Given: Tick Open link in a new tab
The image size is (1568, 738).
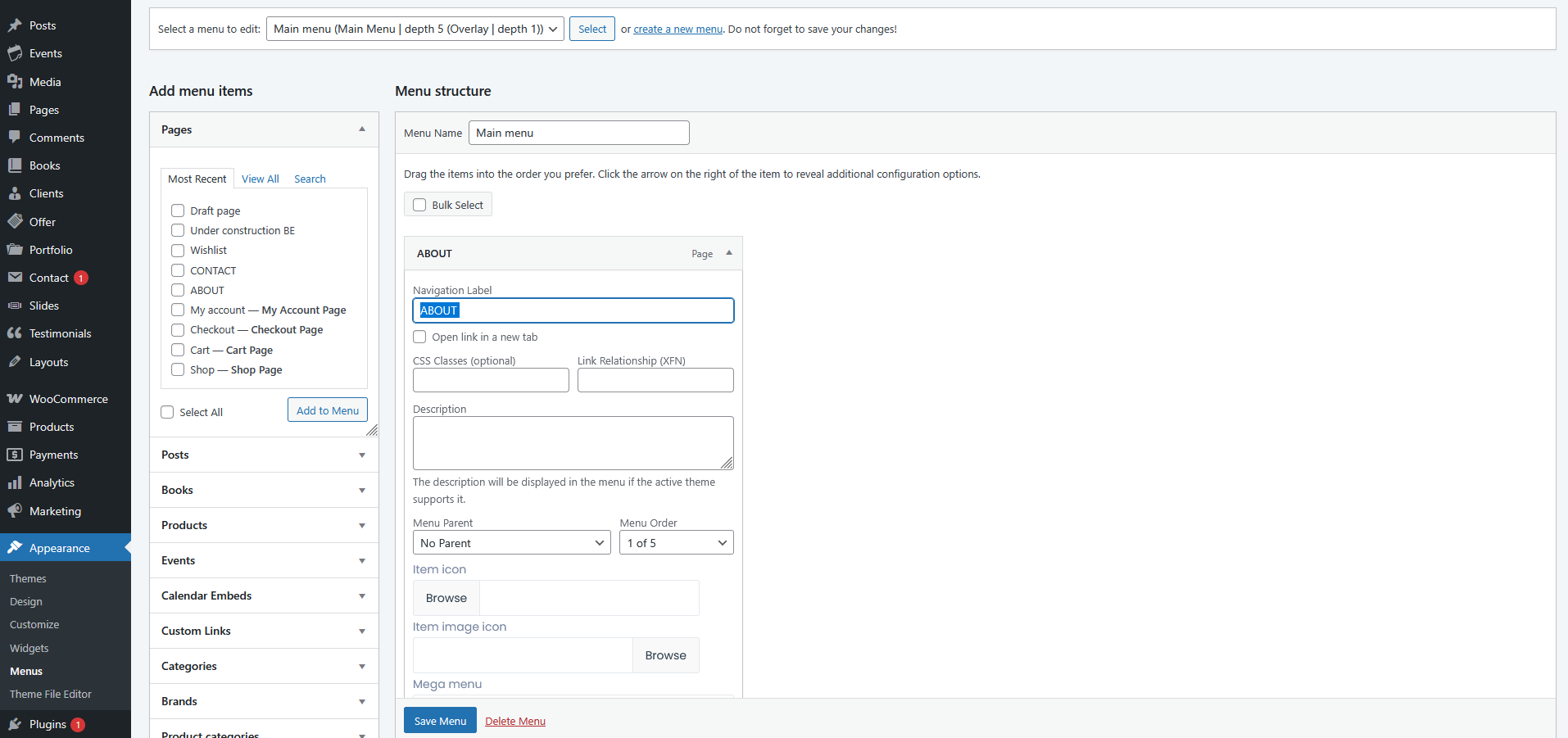Looking at the screenshot, I should [x=420, y=337].
